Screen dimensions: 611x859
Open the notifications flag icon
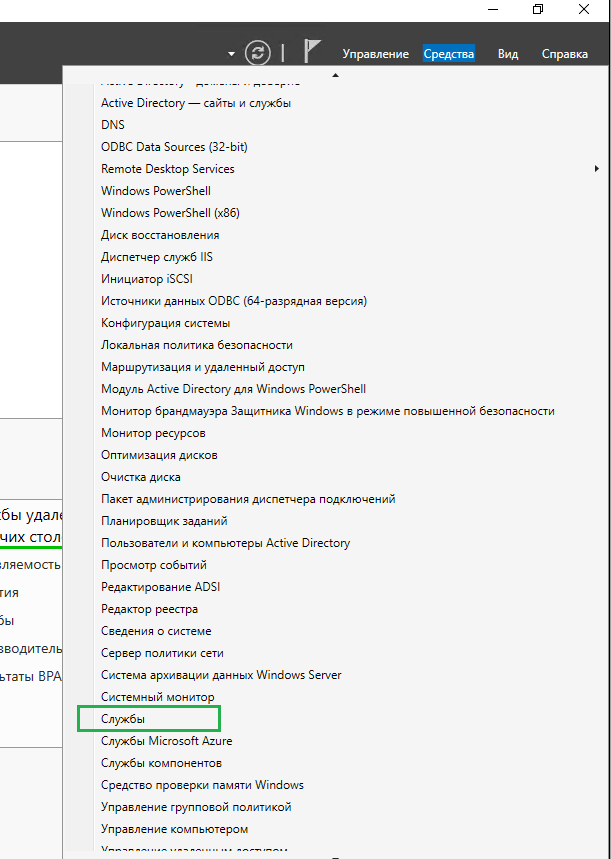[312, 51]
